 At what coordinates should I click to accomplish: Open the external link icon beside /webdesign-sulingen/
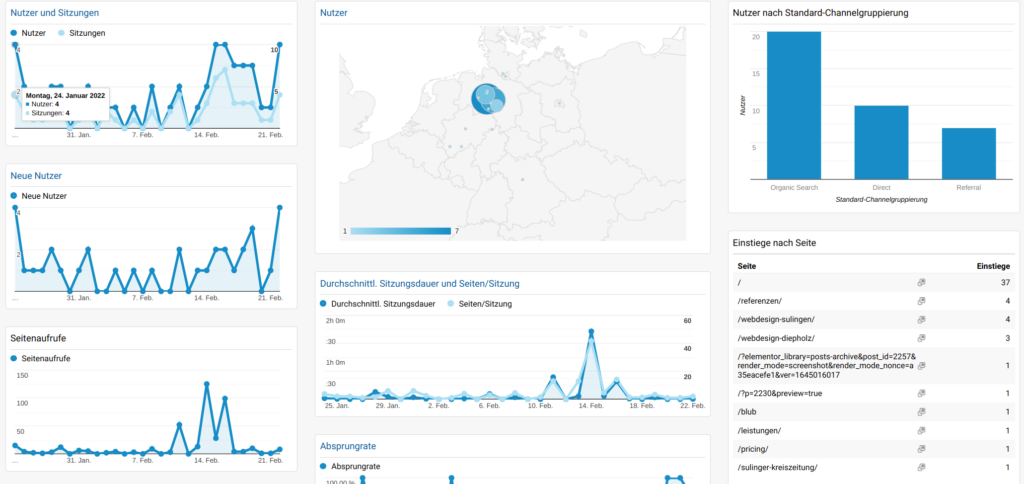coord(921,319)
